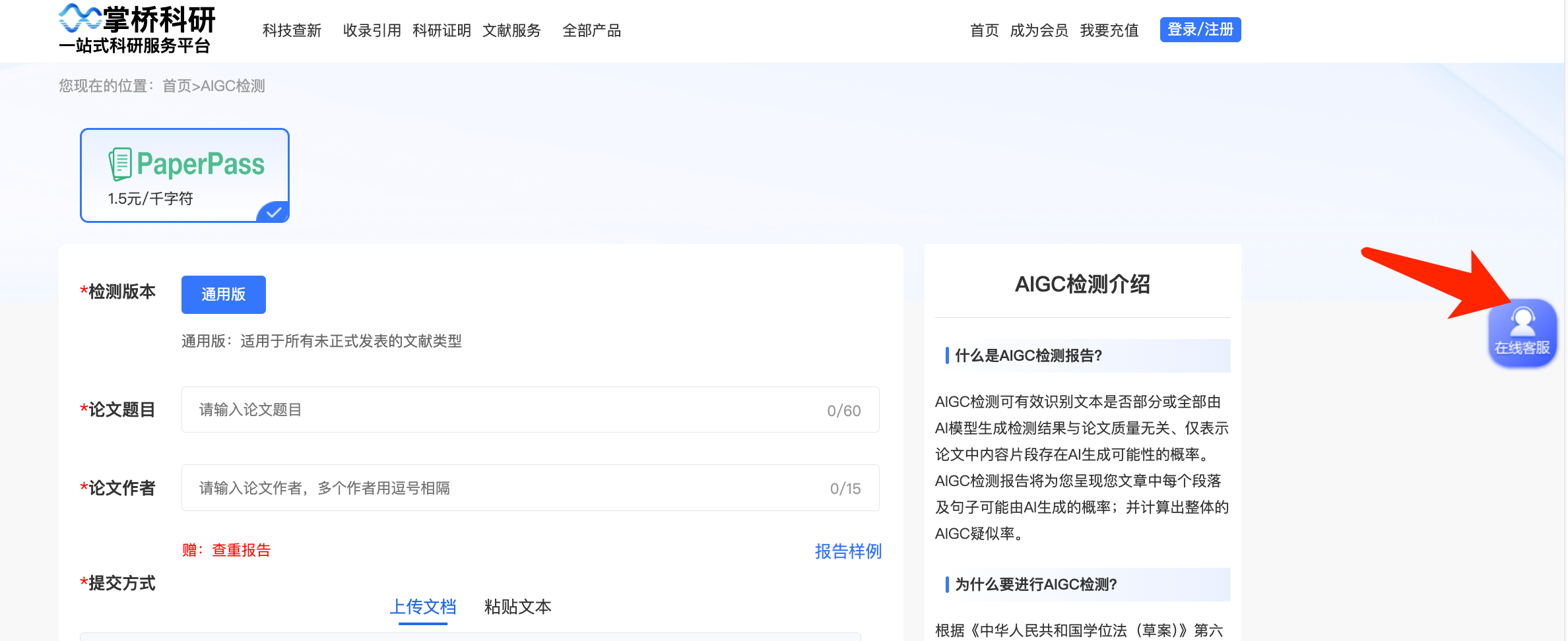The width and height of the screenshot is (1568, 641).
Task: View the 报告样例 sample report
Action: (849, 551)
